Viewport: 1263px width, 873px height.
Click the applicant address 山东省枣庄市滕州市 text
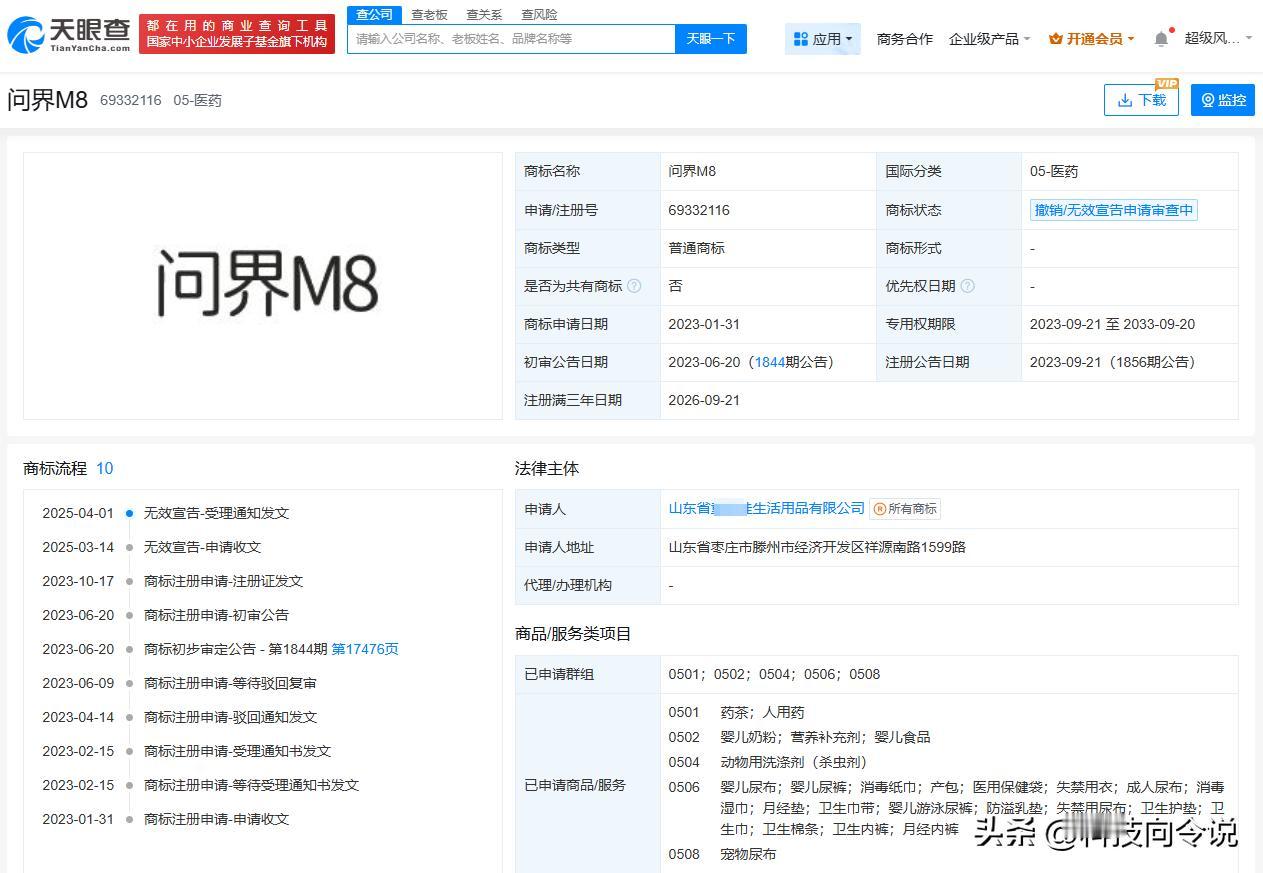pos(817,547)
